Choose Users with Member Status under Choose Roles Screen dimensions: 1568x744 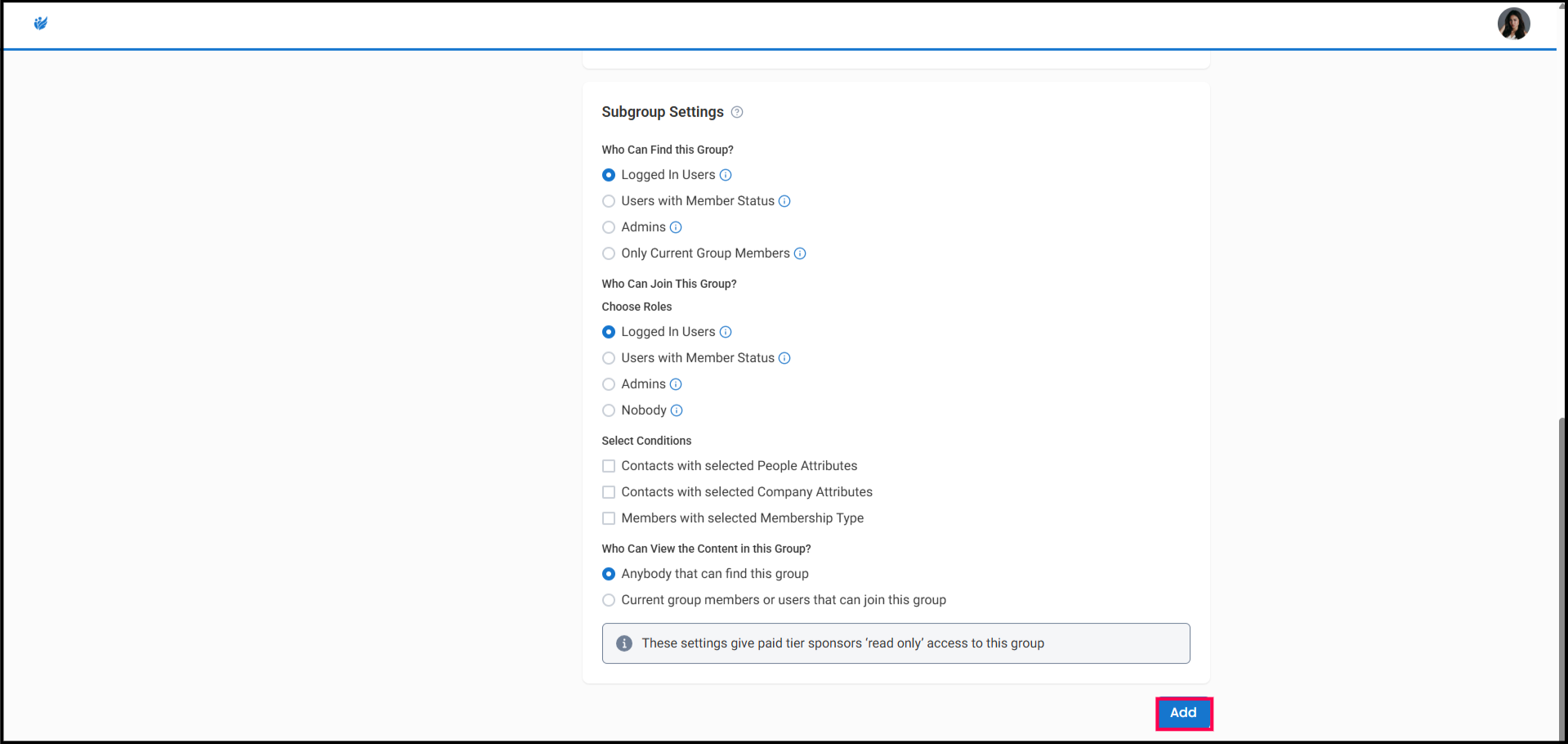point(609,358)
